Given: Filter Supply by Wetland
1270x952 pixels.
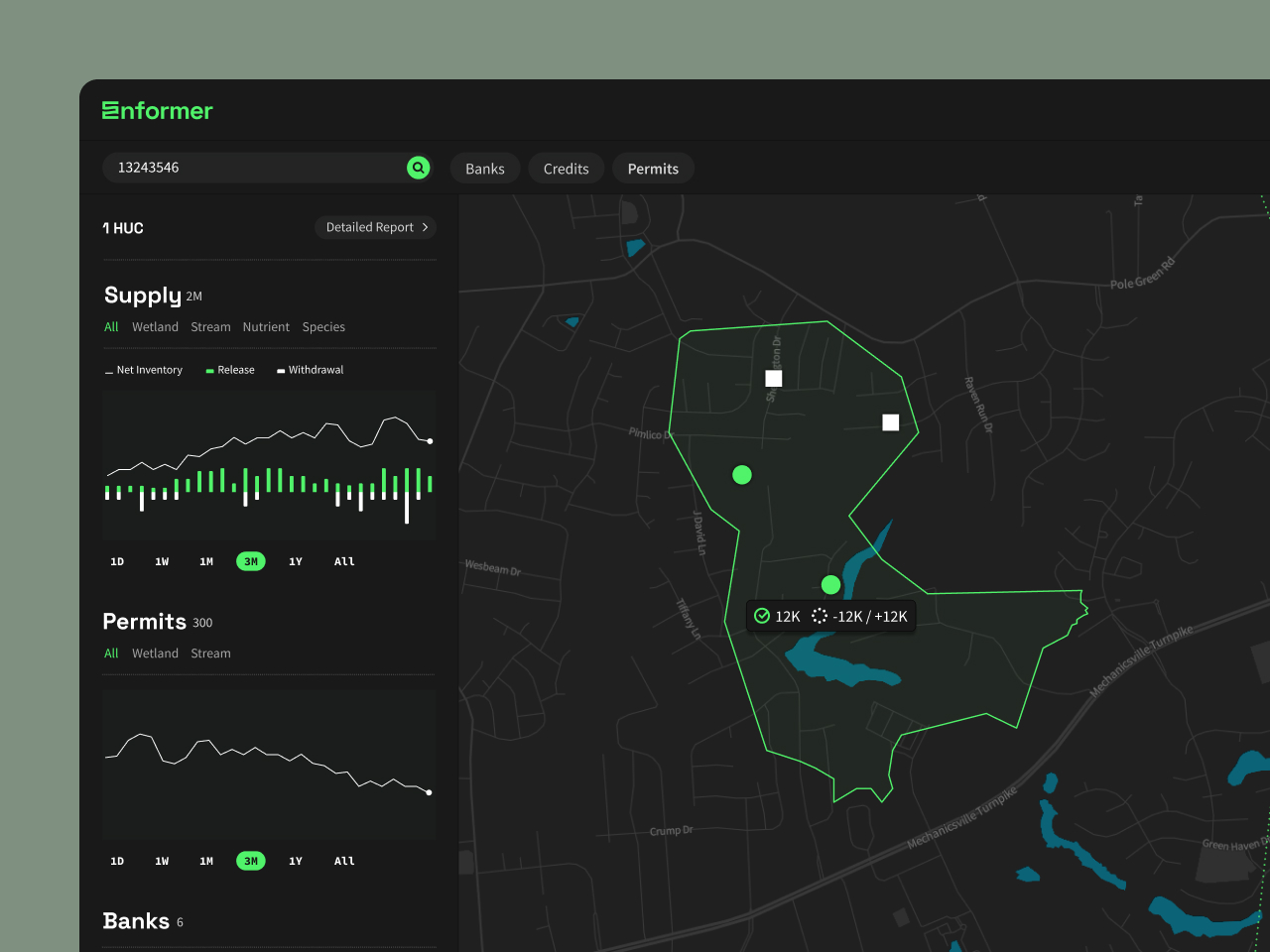Looking at the screenshot, I should (155, 326).
